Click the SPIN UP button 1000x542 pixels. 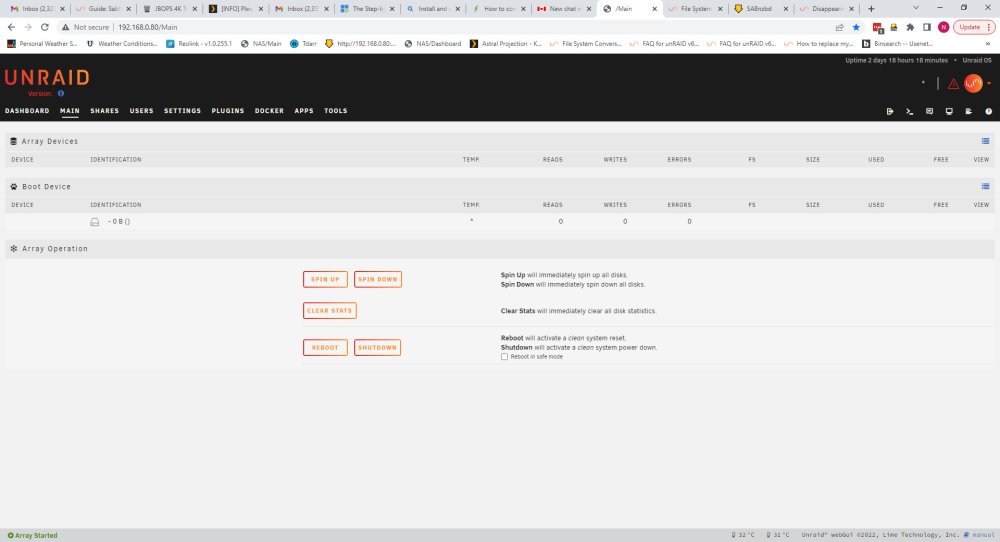[325, 279]
